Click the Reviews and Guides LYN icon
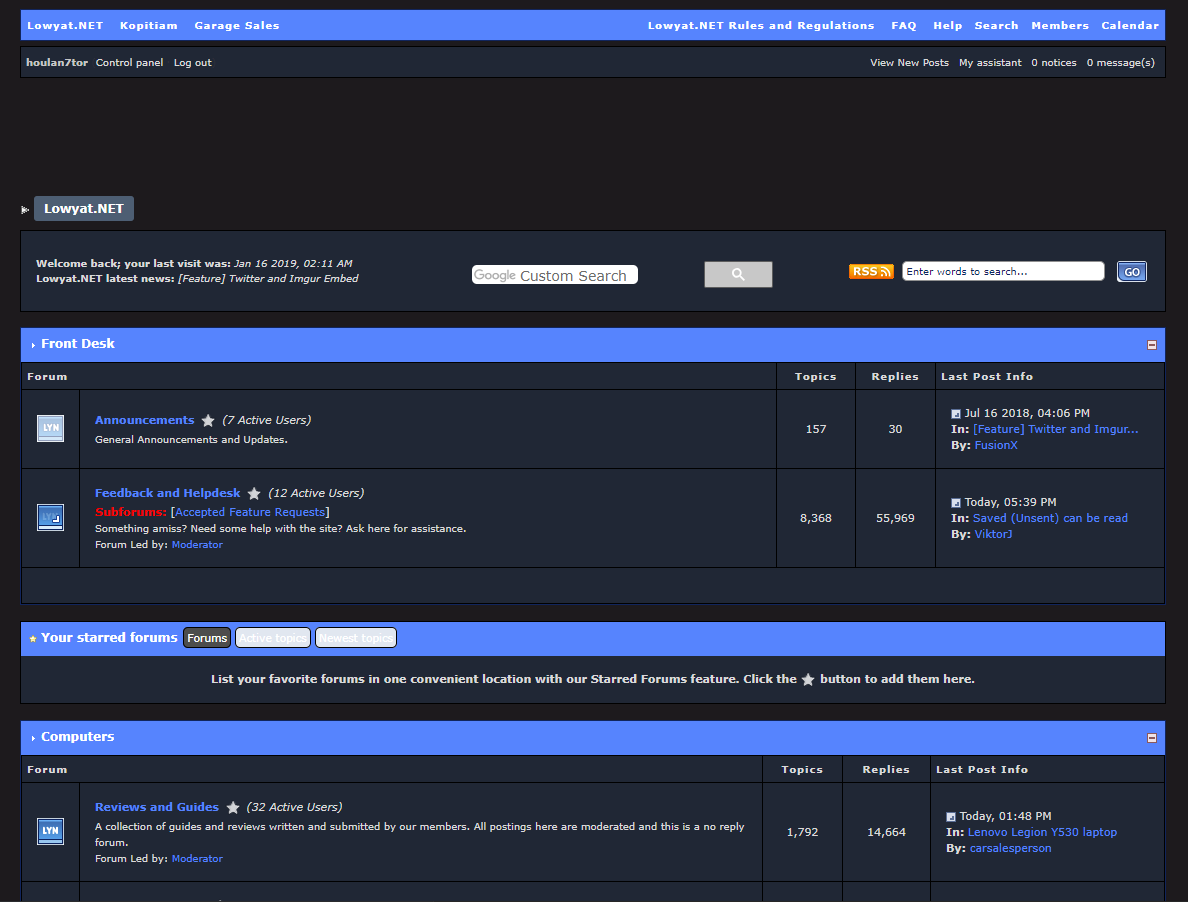This screenshot has width=1188, height=902. point(51,831)
